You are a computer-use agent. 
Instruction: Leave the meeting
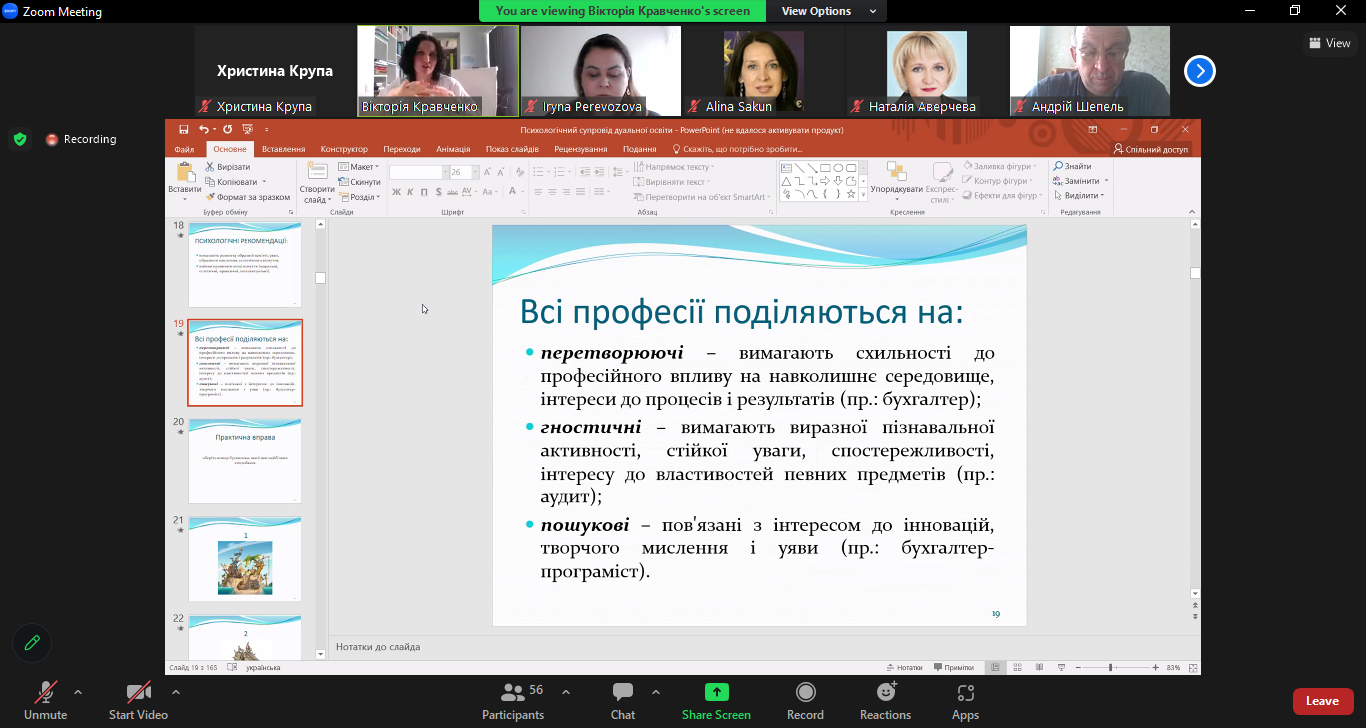(1322, 701)
